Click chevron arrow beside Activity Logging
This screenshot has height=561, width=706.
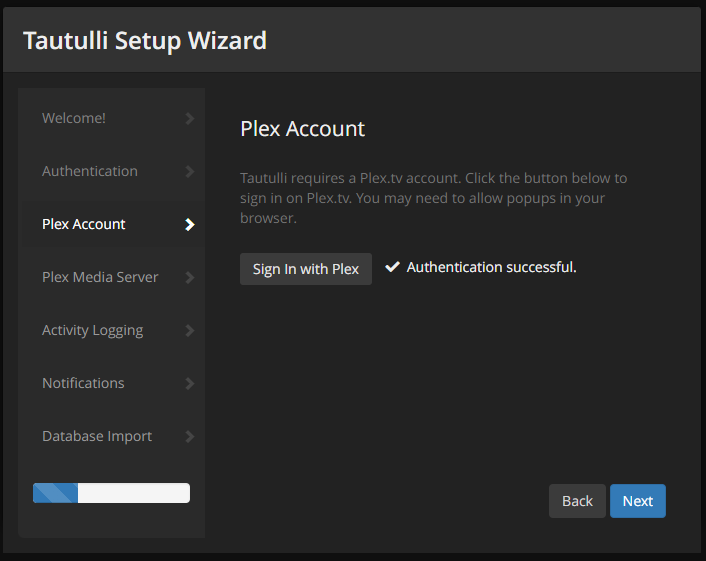coord(190,330)
